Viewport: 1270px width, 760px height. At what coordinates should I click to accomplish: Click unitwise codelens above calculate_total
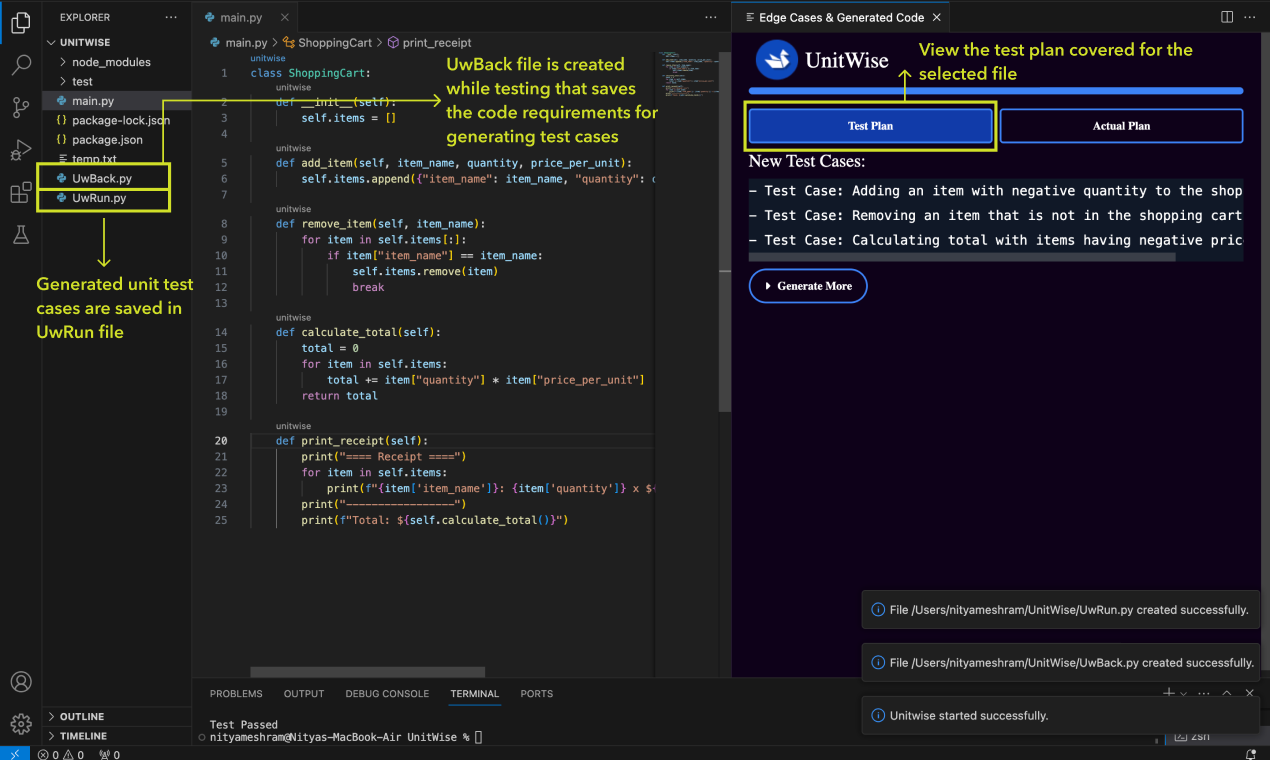[294, 317]
